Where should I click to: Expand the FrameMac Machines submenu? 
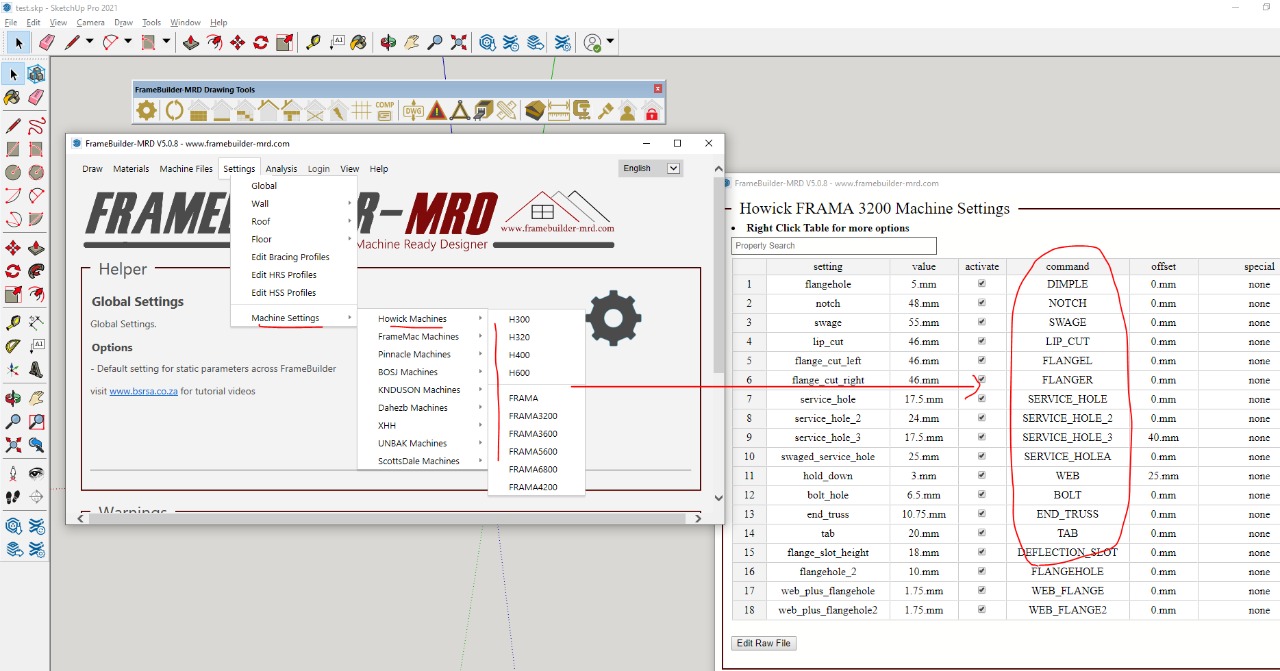pyautogui.click(x=422, y=337)
